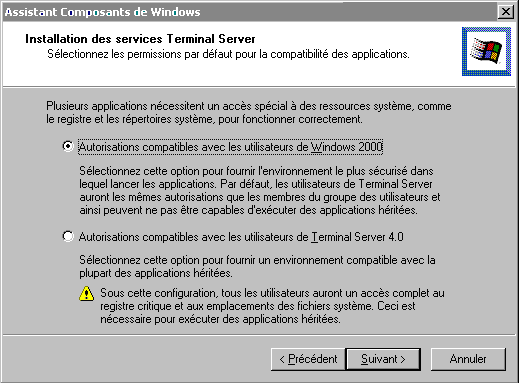Click the heading 'Installation des services Terminal Server'
519x383 pixels.
click(140, 39)
